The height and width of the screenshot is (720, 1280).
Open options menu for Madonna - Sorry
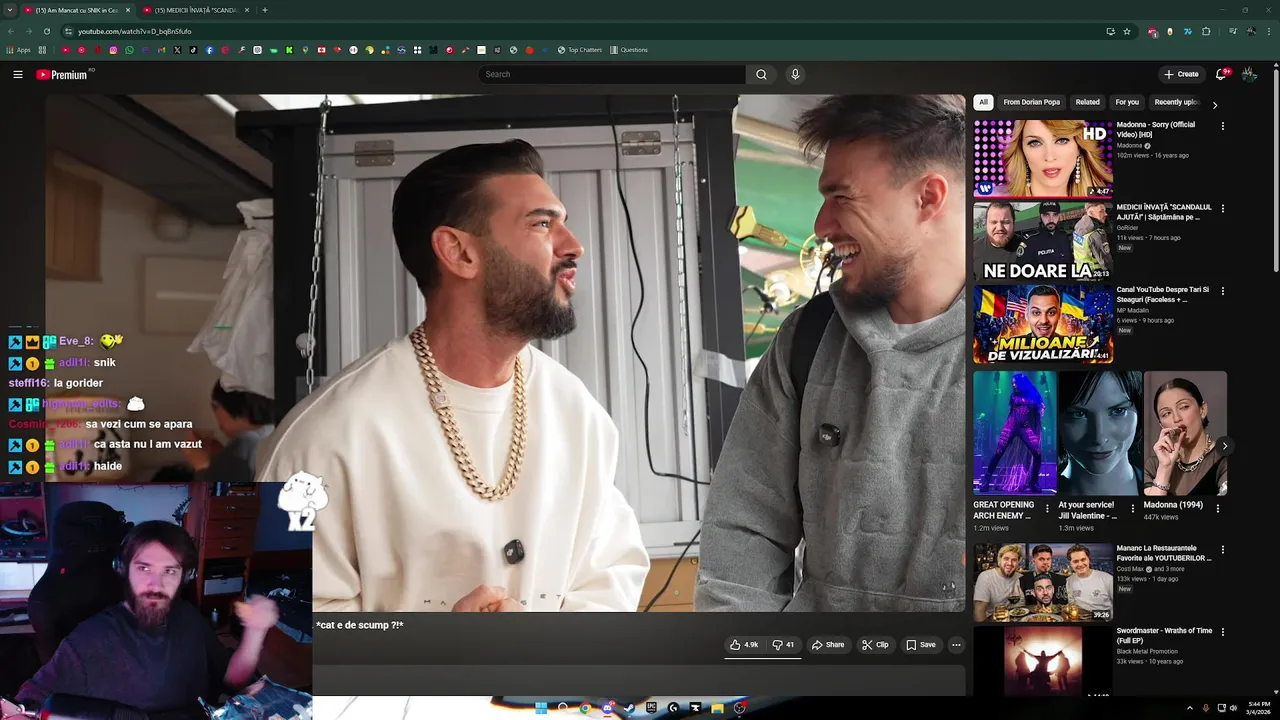tap(1222, 126)
